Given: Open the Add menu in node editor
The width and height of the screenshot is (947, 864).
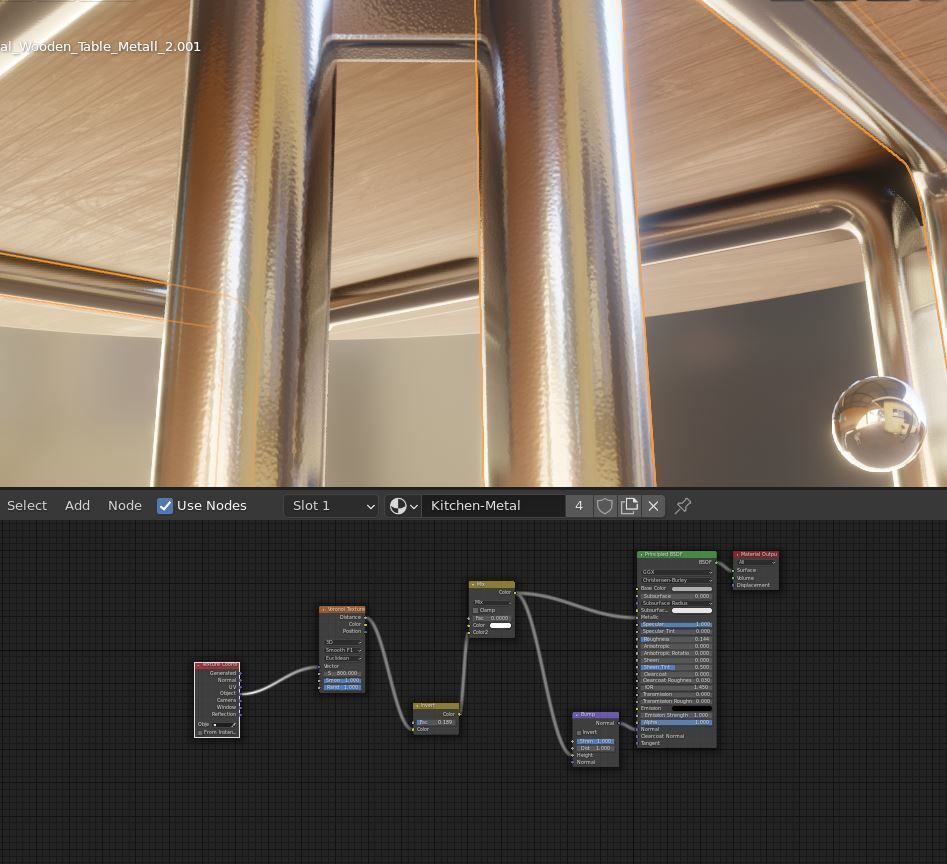Looking at the screenshot, I should 77,506.
